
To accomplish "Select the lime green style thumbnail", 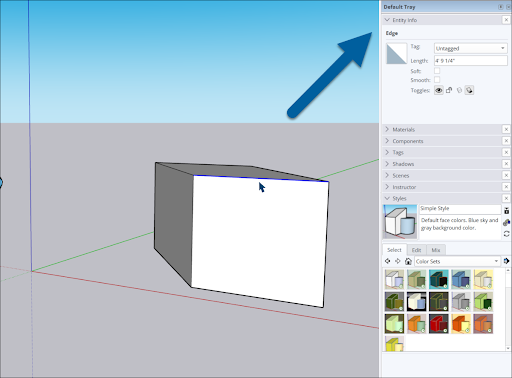I will pyautogui.click(x=483, y=301).
